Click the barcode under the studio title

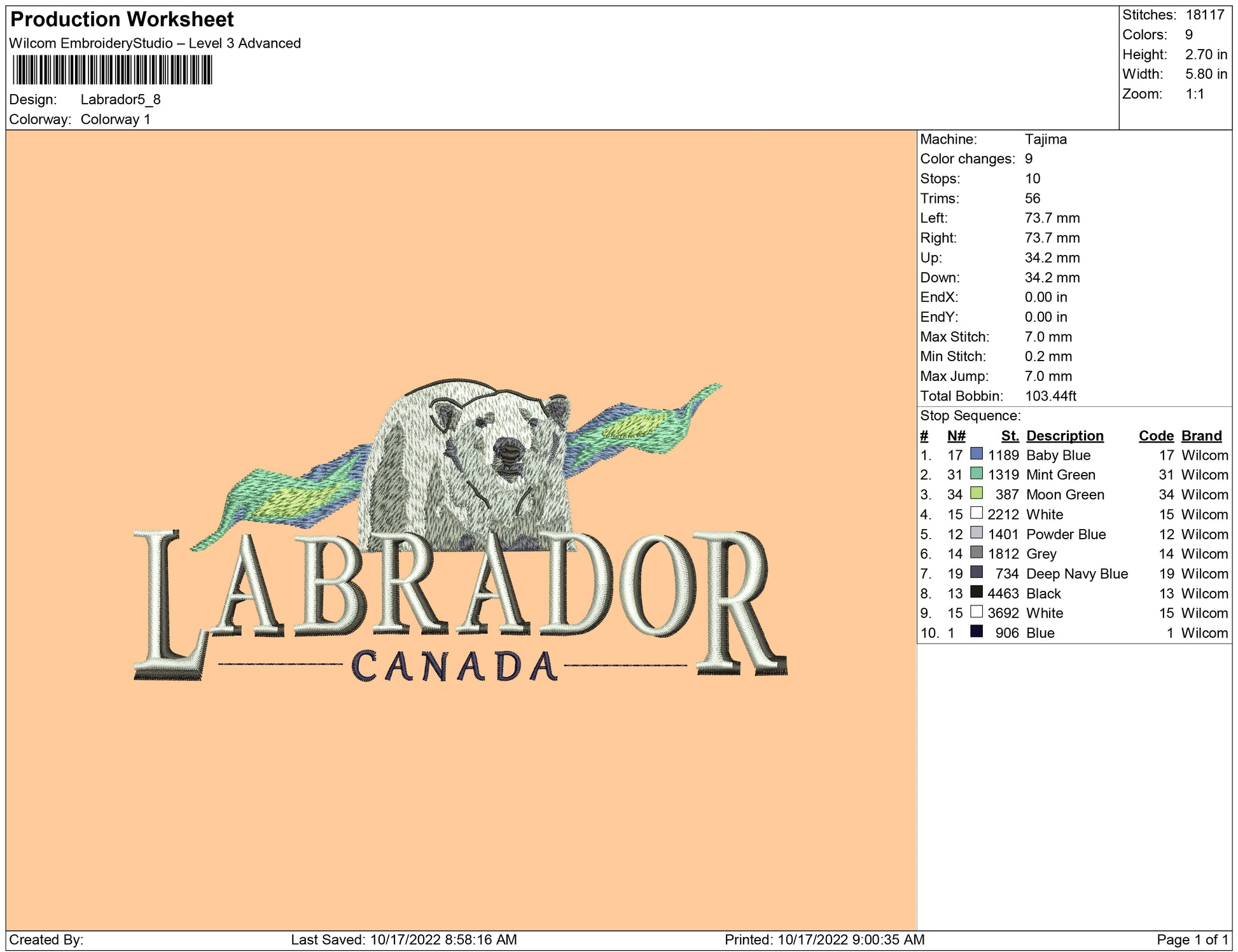click(x=112, y=70)
